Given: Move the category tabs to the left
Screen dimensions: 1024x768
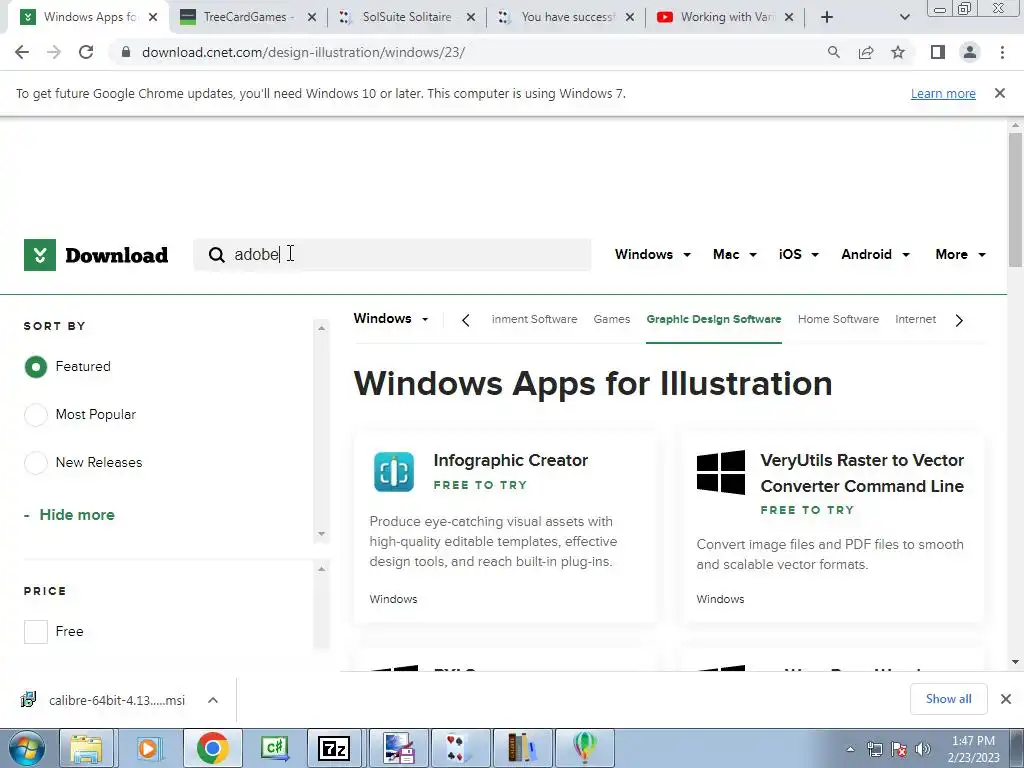Looking at the screenshot, I should (x=466, y=320).
